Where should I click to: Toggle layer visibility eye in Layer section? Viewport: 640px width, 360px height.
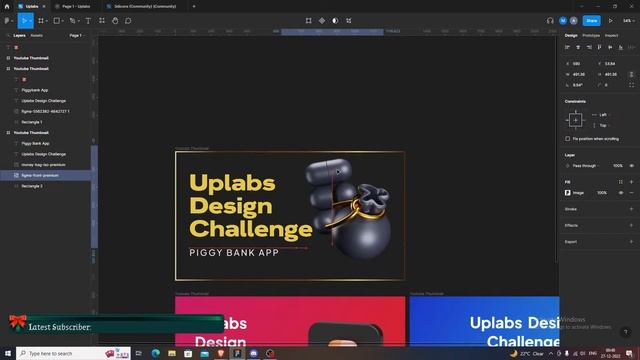point(631,166)
